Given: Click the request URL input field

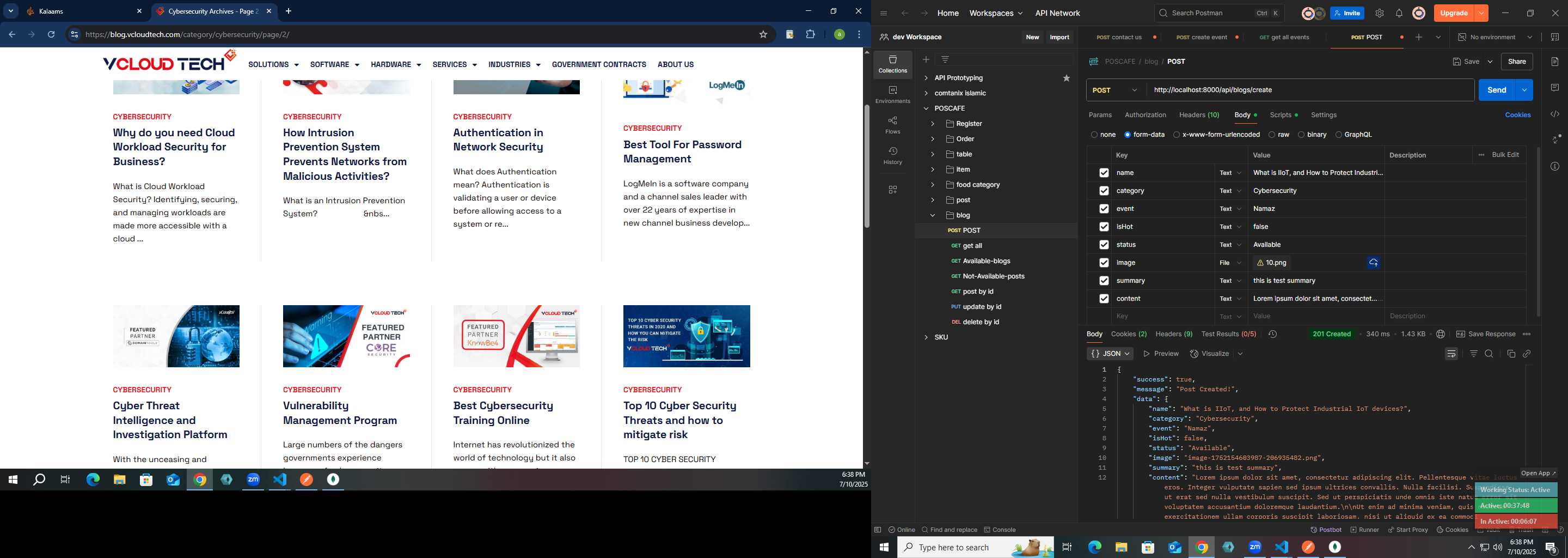Looking at the screenshot, I should tap(1310, 90).
